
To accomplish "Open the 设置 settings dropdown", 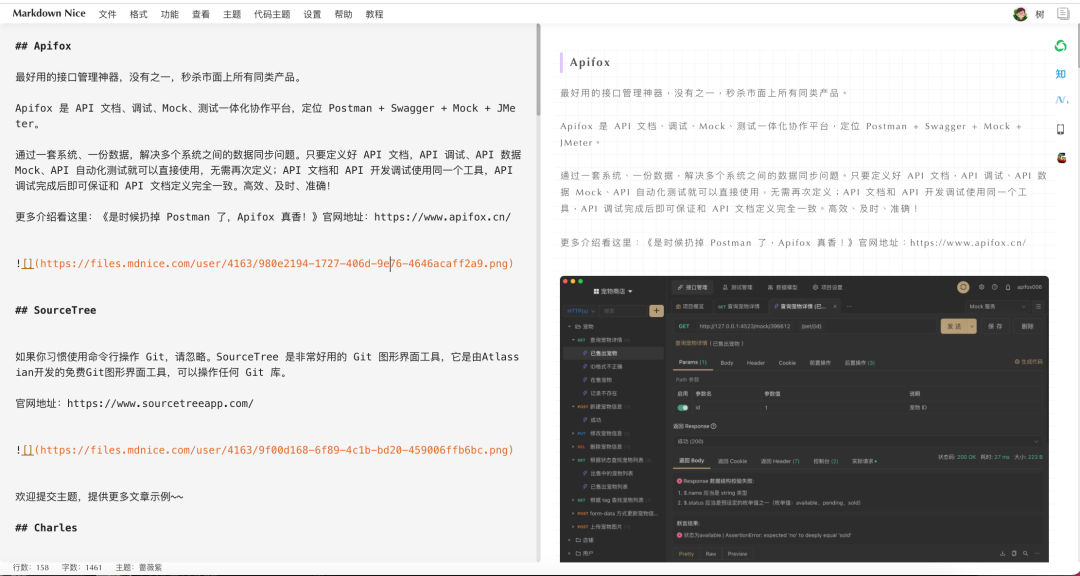I will pyautogui.click(x=310, y=14).
